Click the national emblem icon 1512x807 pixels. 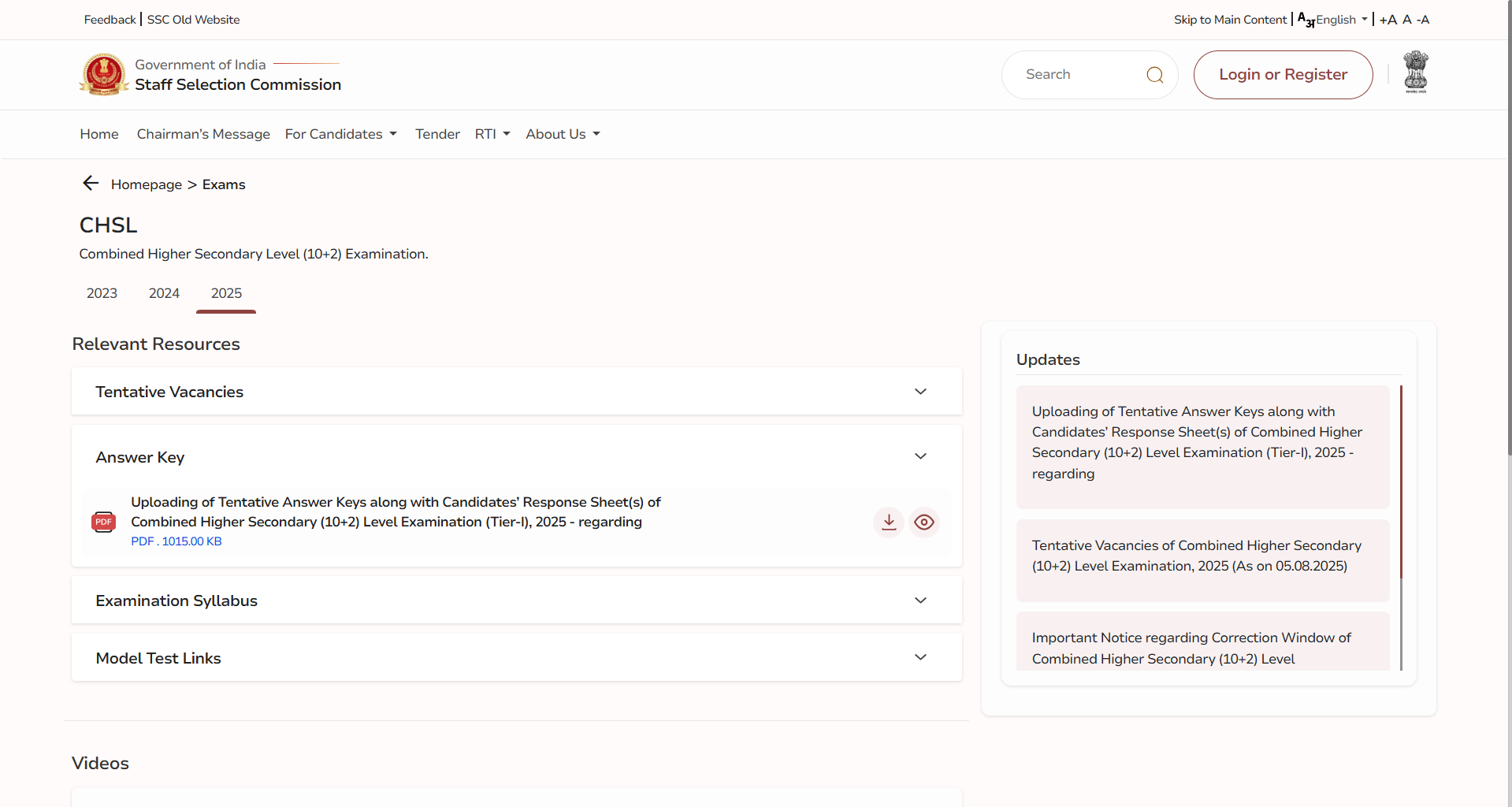1415,73
